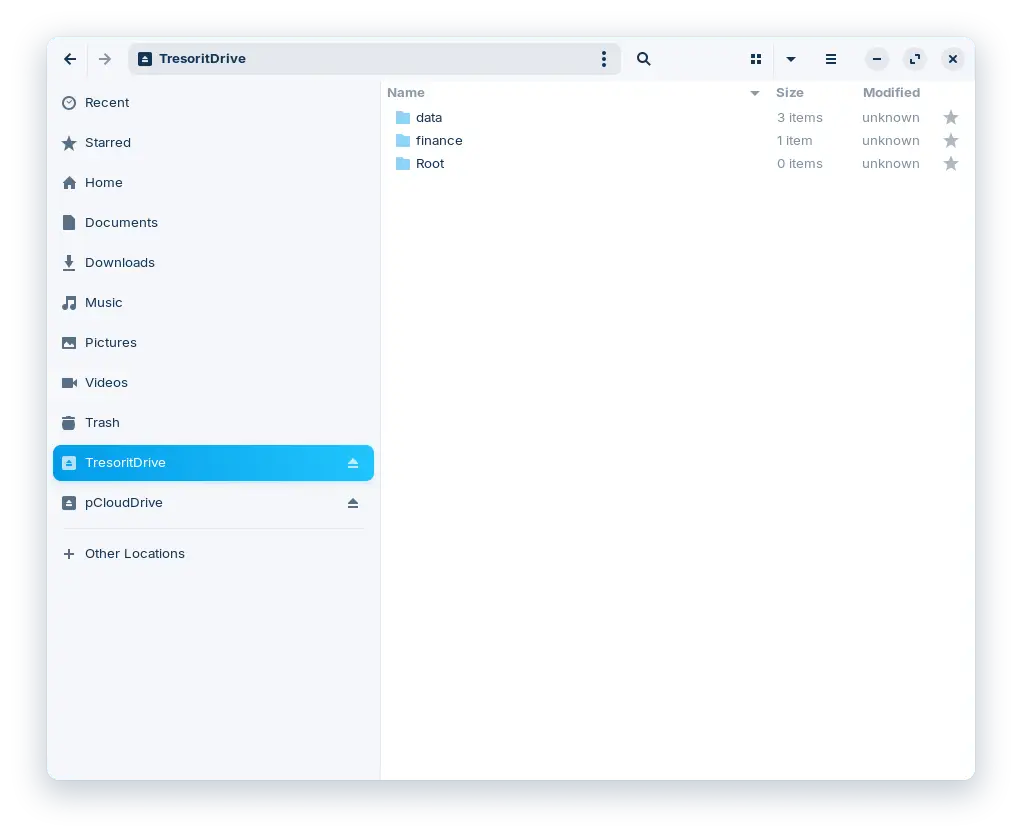1022x837 pixels.
Task: Click the Videos camera icon
Action: 69,383
